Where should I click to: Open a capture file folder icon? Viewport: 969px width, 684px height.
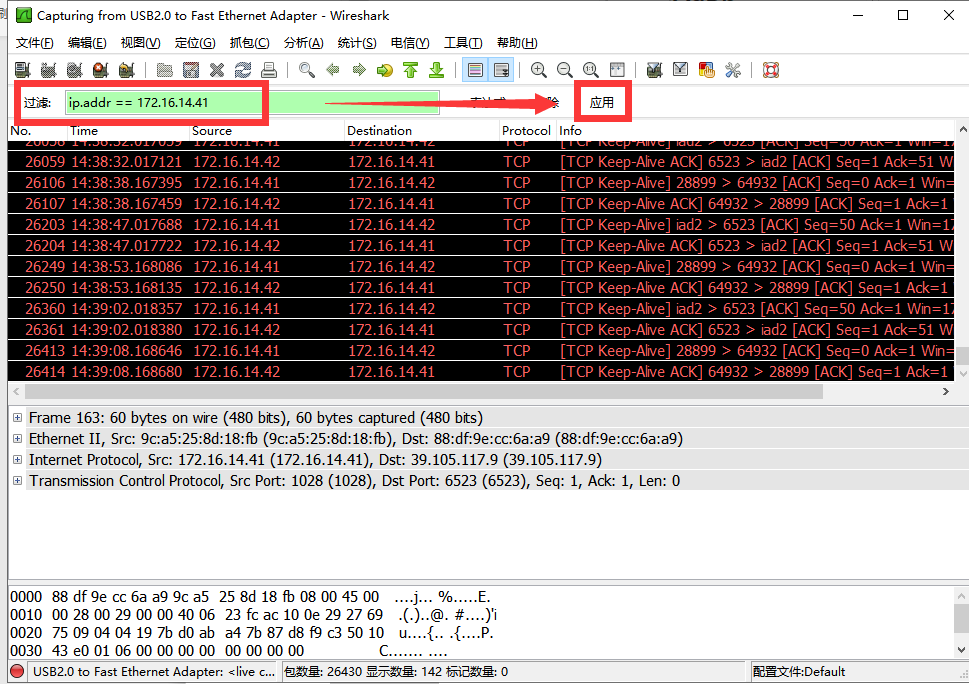[x=164, y=70]
